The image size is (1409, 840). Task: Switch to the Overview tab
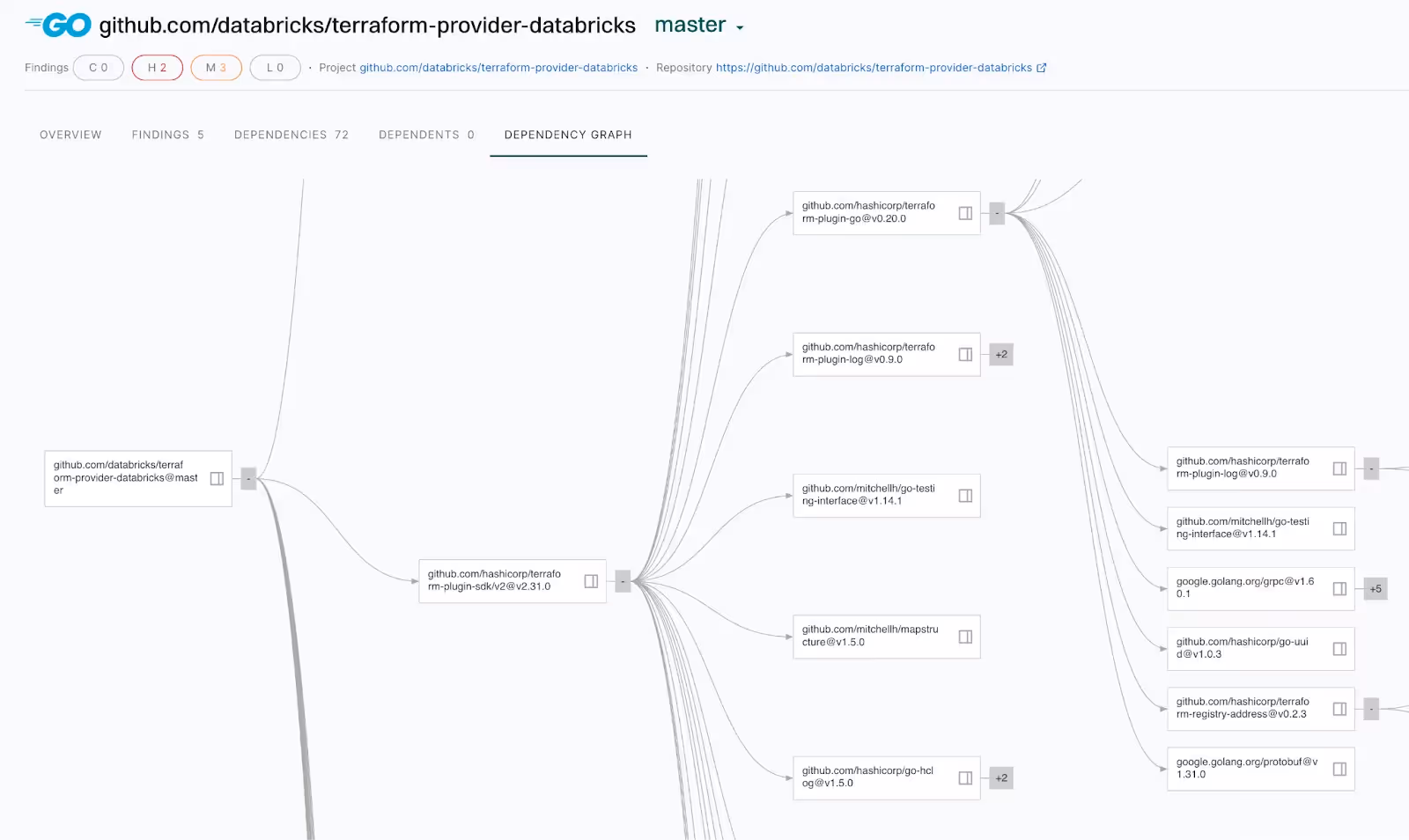point(70,135)
